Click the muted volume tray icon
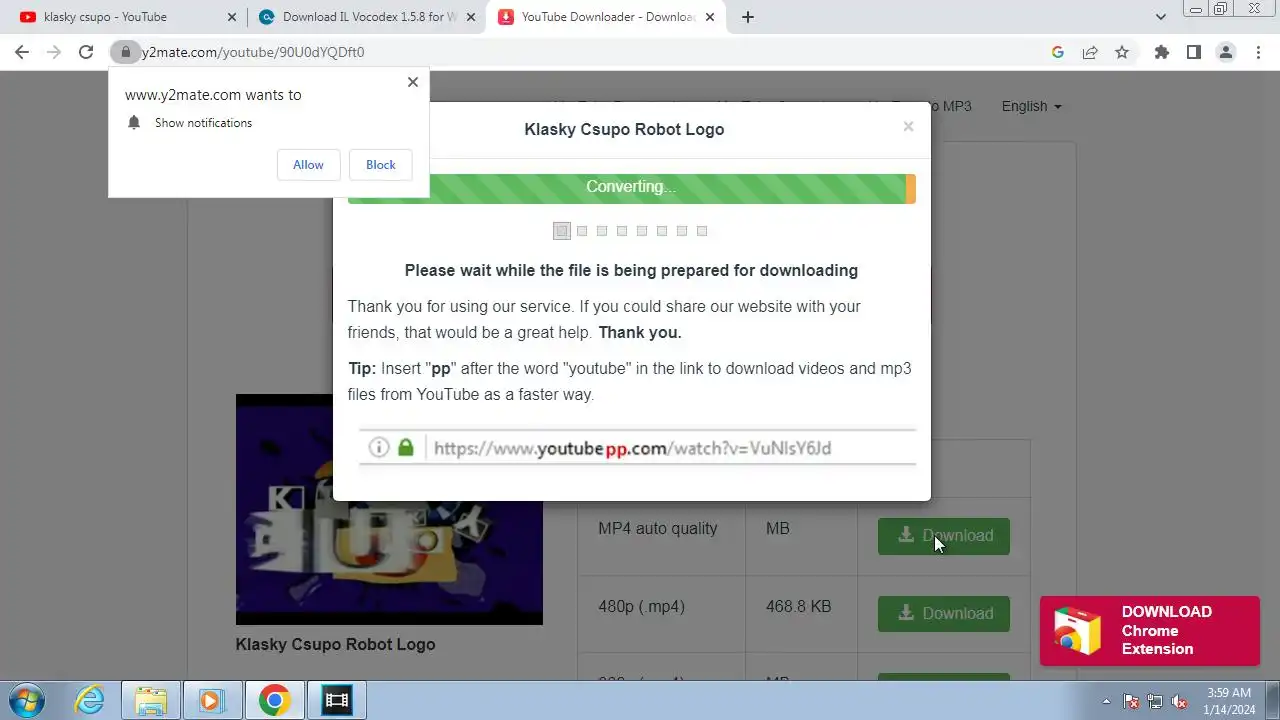This screenshot has width=1280, height=720. (1179, 701)
